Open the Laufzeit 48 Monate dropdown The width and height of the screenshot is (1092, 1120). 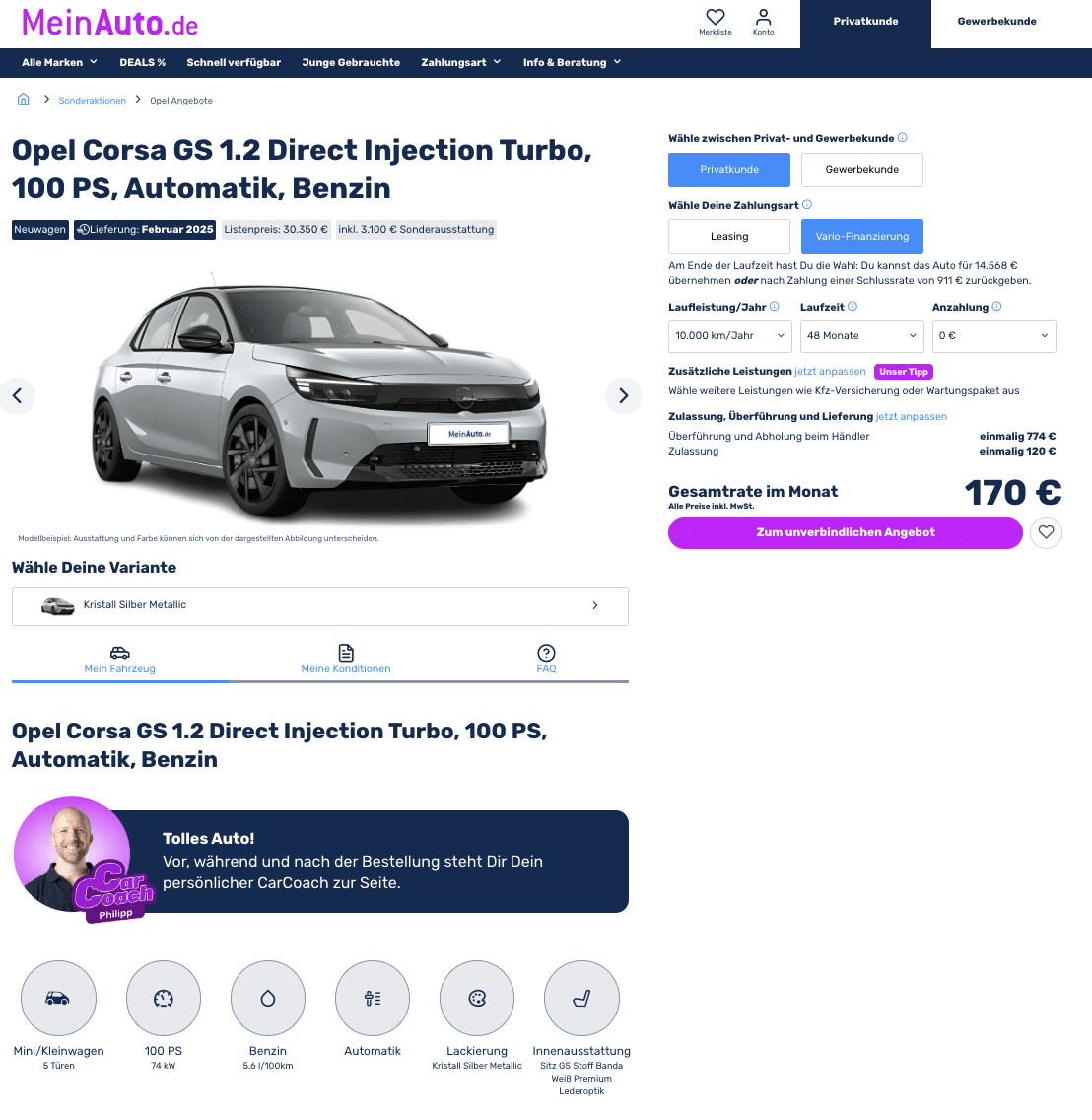tap(862, 336)
